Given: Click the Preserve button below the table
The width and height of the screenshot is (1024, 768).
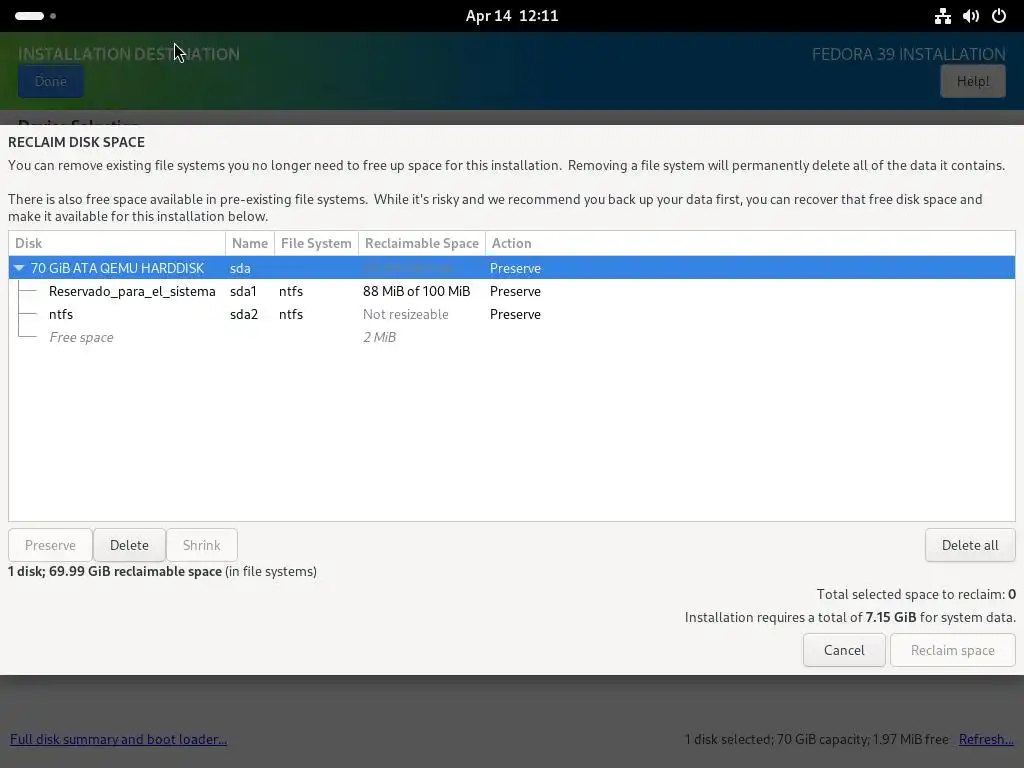Looking at the screenshot, I should pyautogui.click(x=50, y=545).
